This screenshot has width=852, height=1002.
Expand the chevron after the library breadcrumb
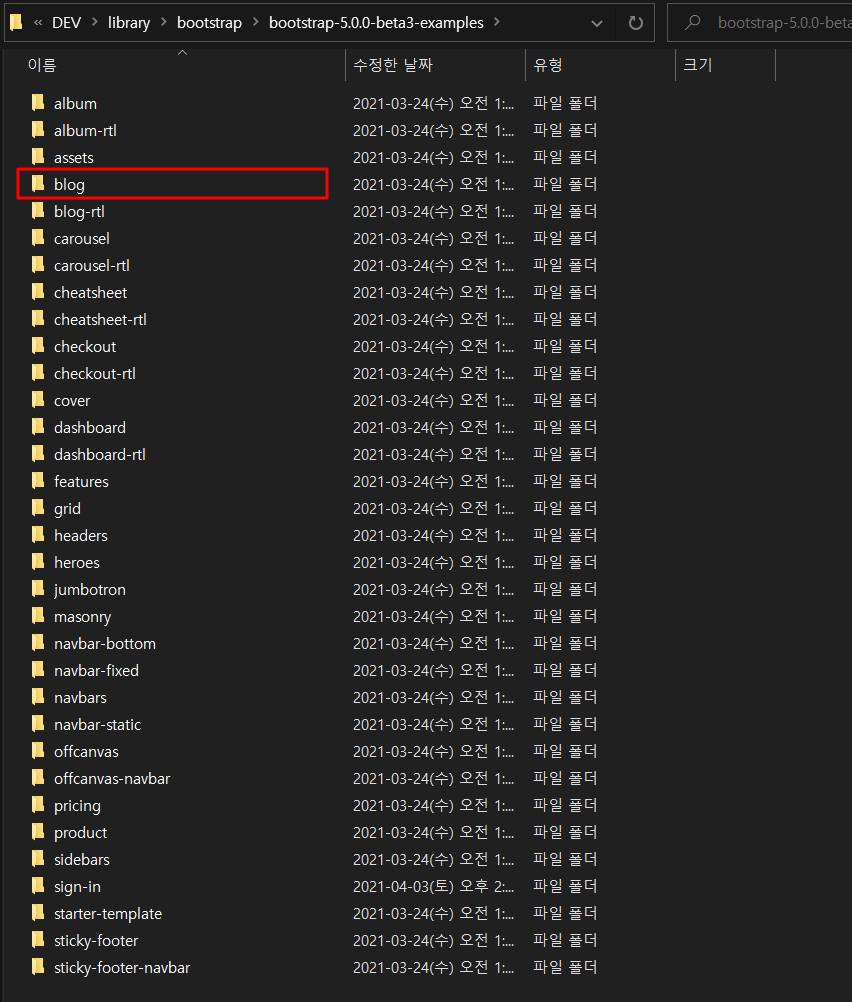click(x=162, y=22)
